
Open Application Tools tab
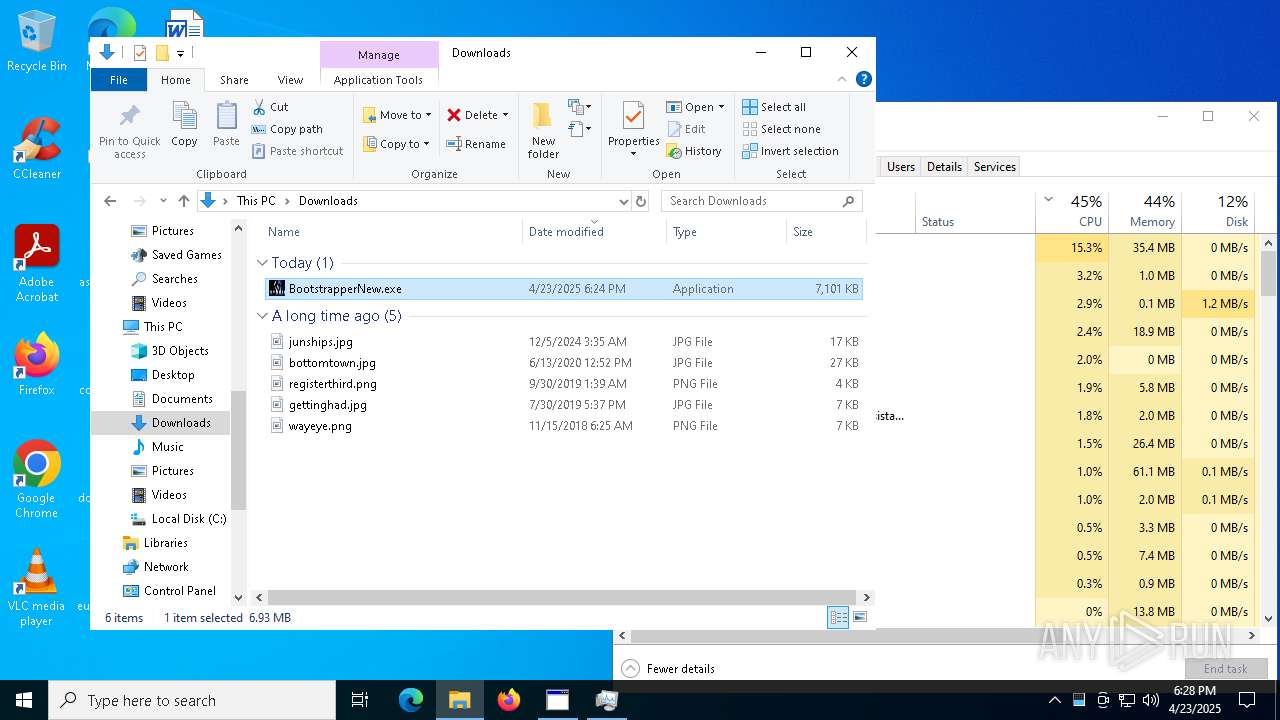tap(378, 80)
